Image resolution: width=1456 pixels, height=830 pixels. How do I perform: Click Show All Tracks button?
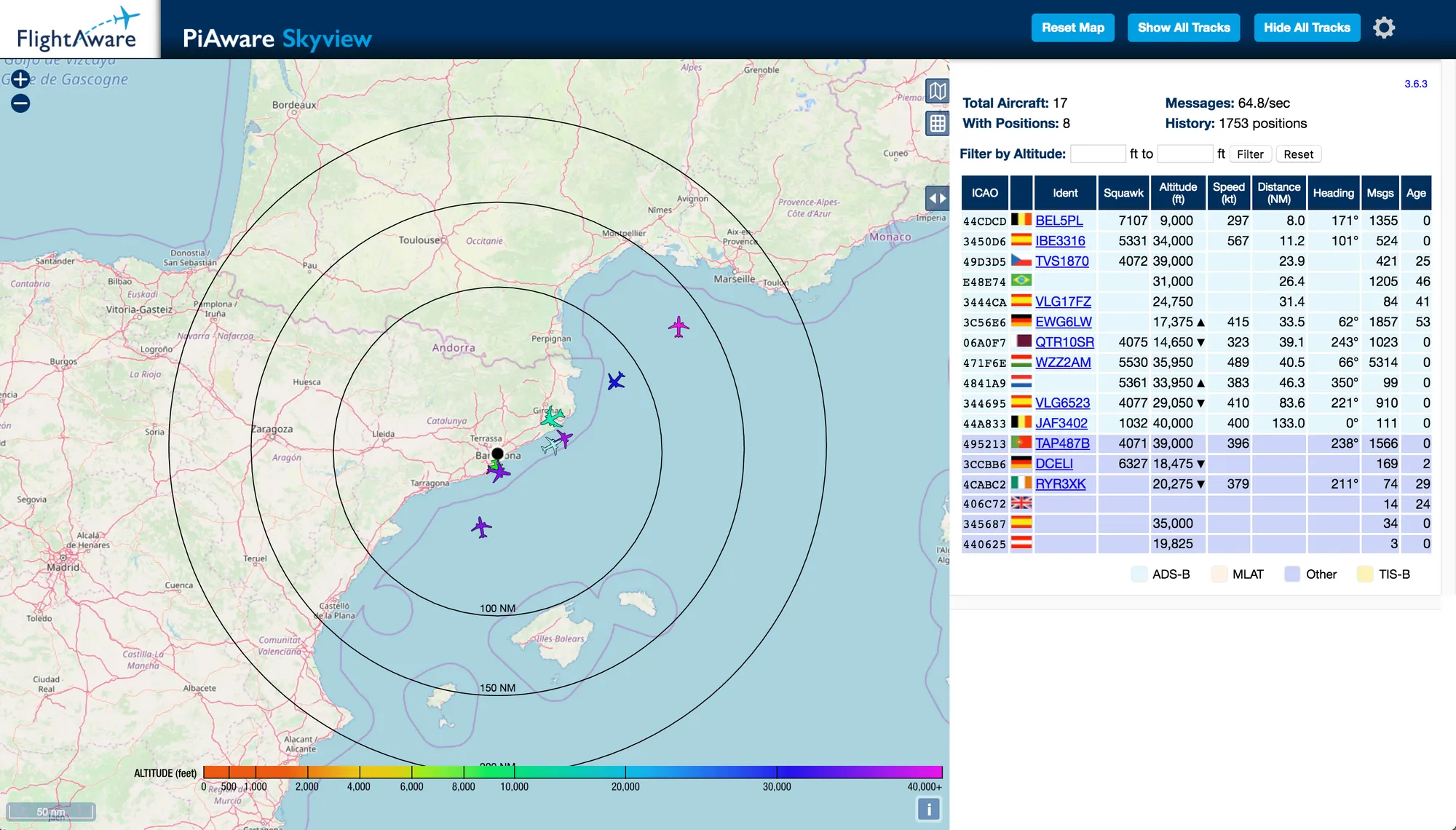(1184, 28)
